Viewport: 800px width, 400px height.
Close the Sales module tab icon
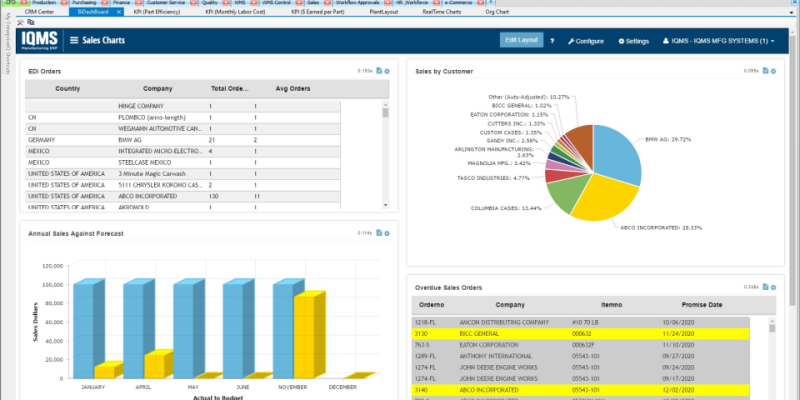328,3
